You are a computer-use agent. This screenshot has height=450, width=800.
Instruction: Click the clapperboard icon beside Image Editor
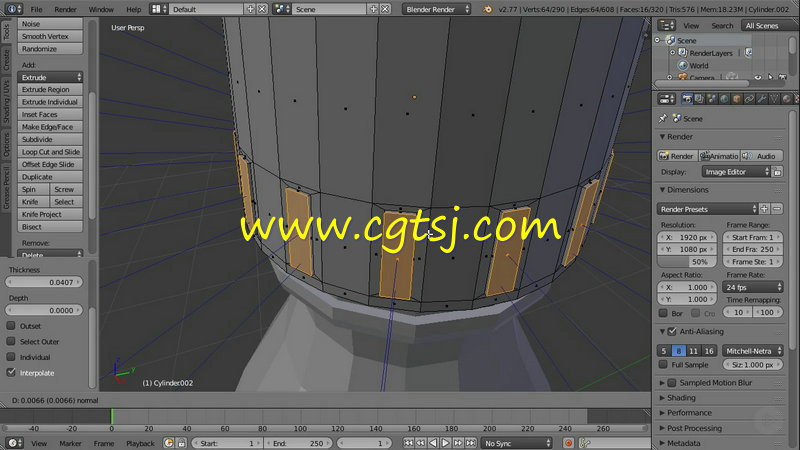[x=777, y=172]
